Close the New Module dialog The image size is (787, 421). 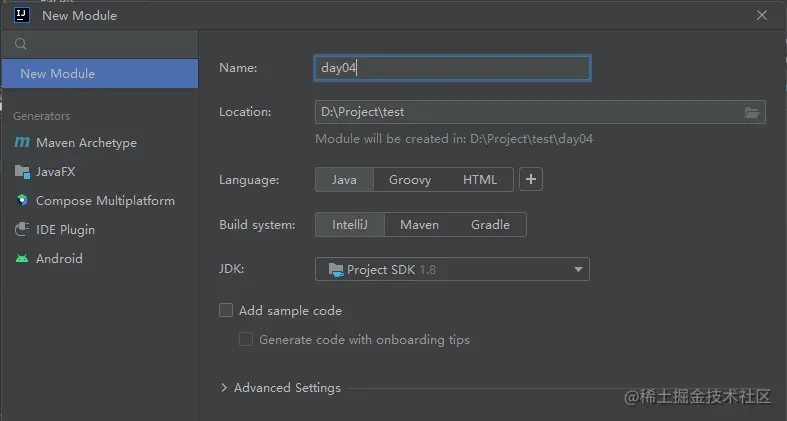[x=762, y=15]
